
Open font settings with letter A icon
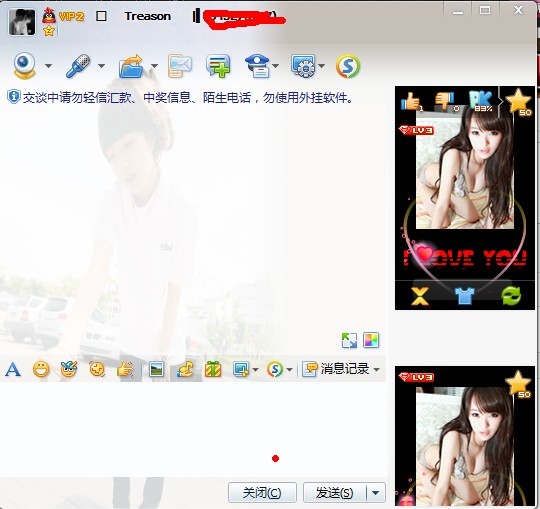[x=13, y=370]
